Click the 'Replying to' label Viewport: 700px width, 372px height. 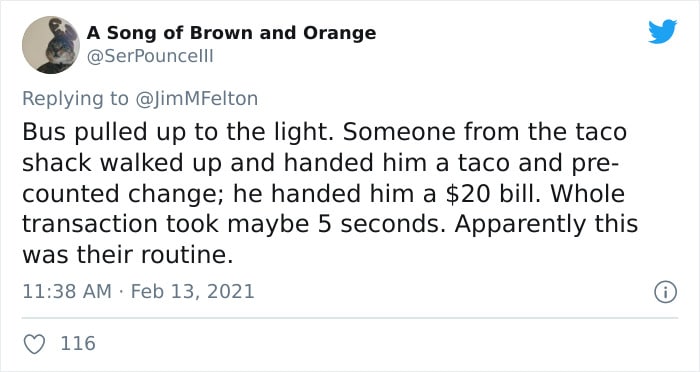(x=75, y=99)
